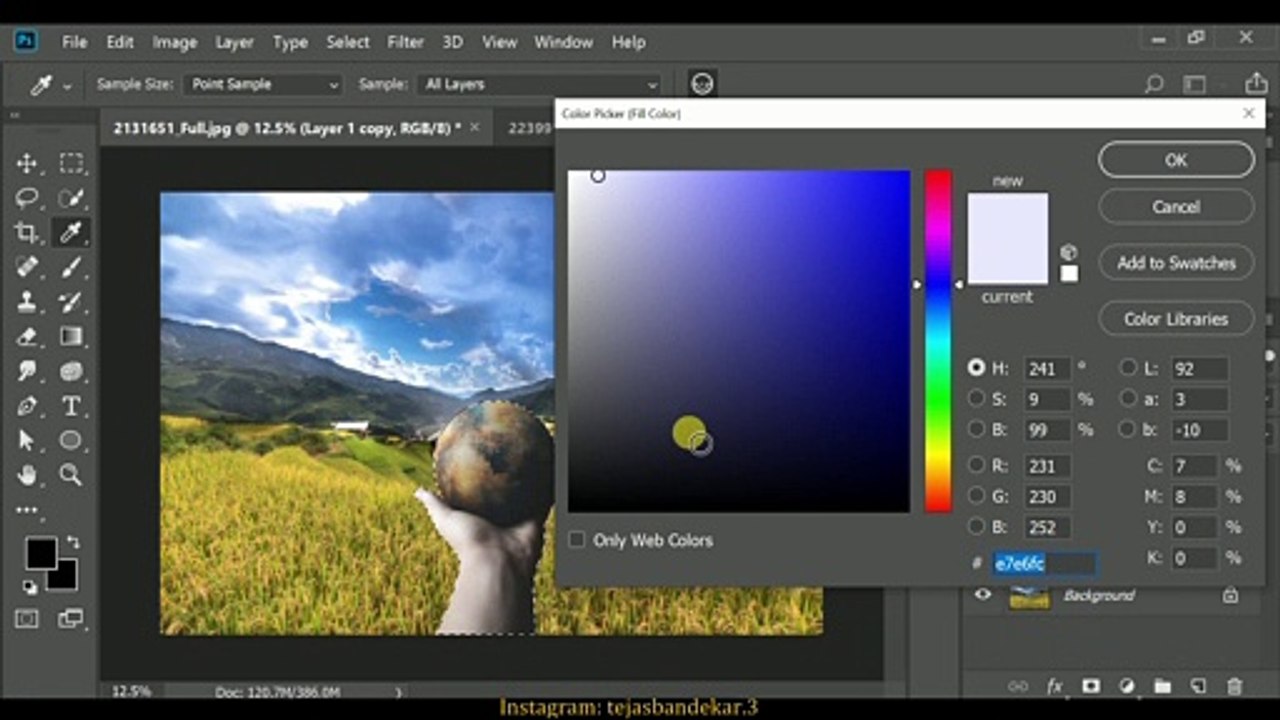
Task: Open the Window menu
Action: click(x=563, y=42)
